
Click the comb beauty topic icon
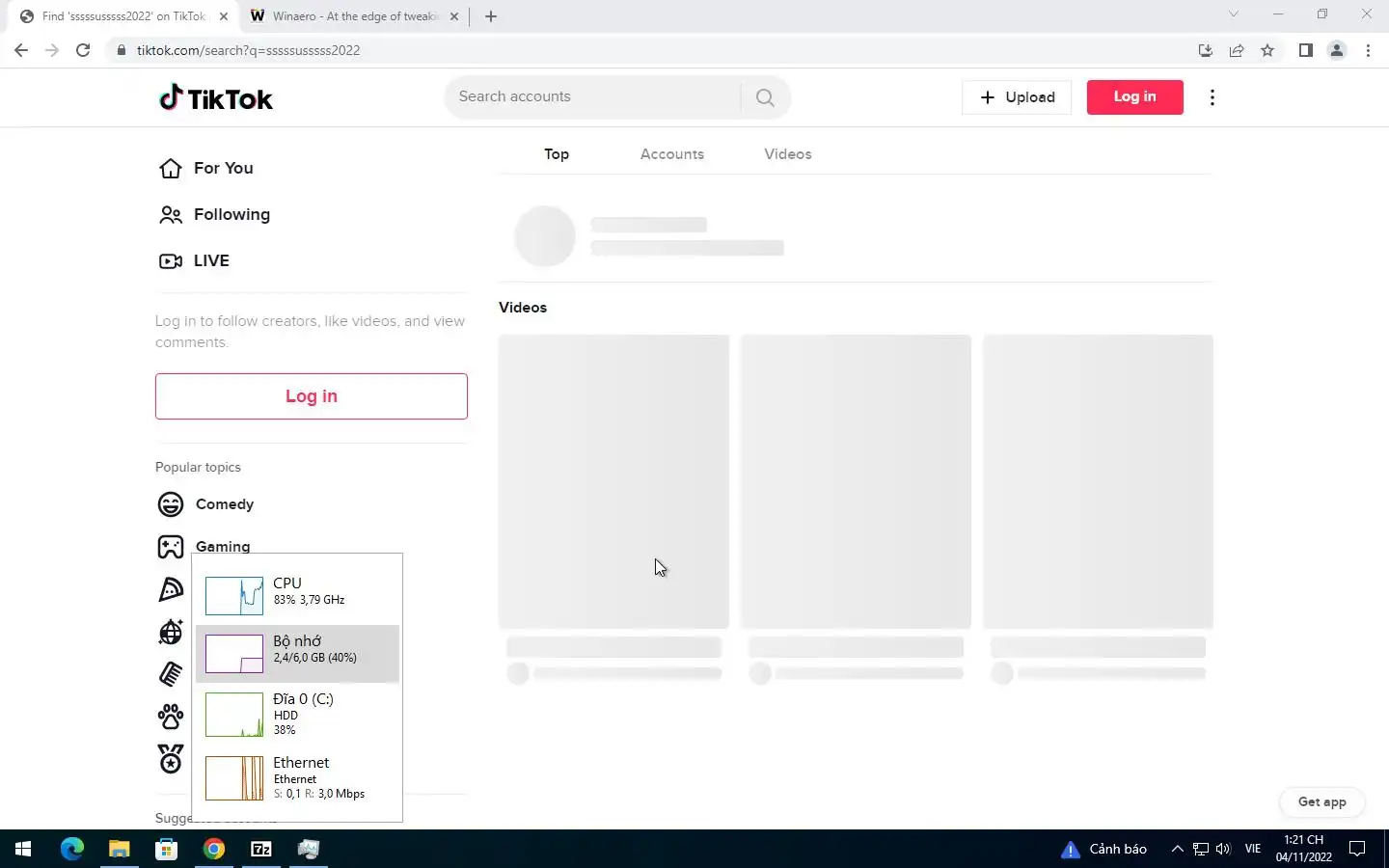[x=171, y=674]
